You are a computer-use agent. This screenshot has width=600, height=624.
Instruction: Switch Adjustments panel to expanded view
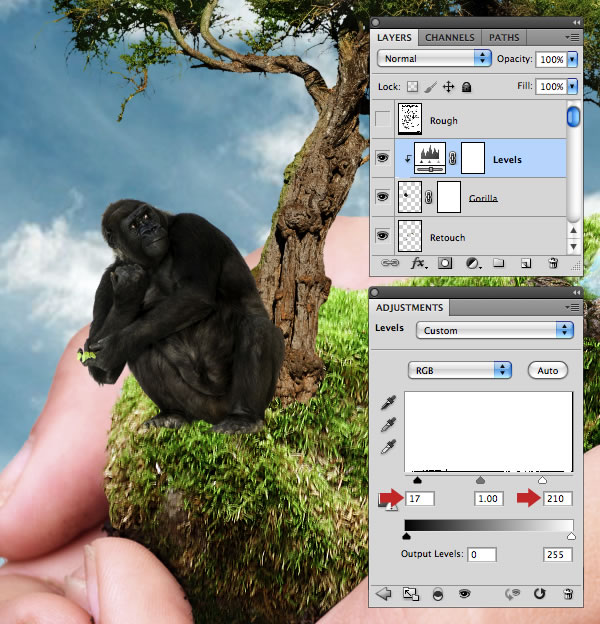411,594
